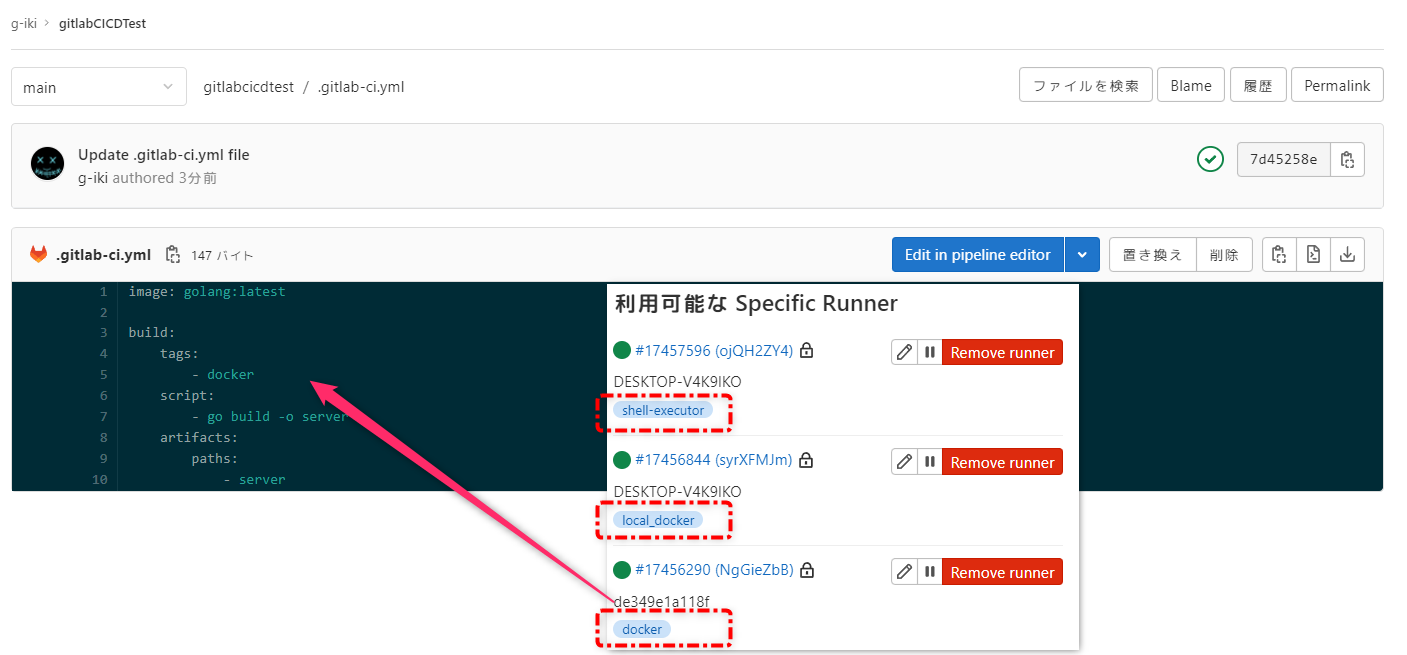This screenshot has height=655, width=1407.
Task: Click code line 'image: golang:latest'
Action: click(207, 292)
